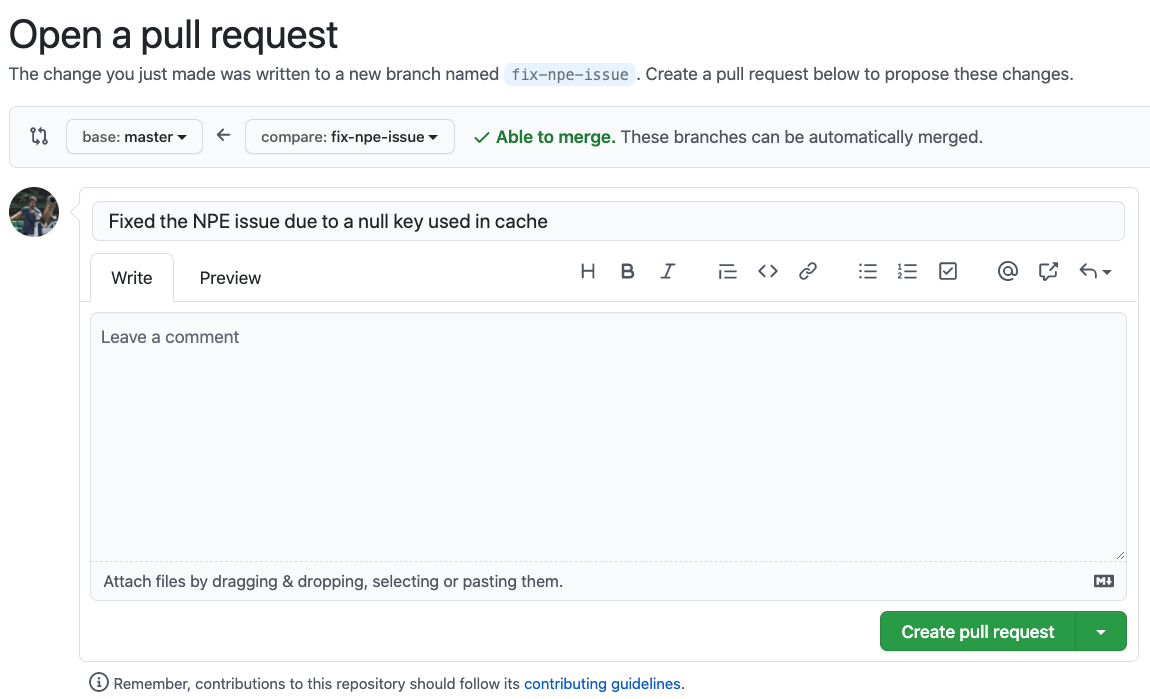Image resolution: width=1150 pixels, height=699 pixels.
Task: Apply Heading formatting in the comment toolbar
Action: [587, 270]
